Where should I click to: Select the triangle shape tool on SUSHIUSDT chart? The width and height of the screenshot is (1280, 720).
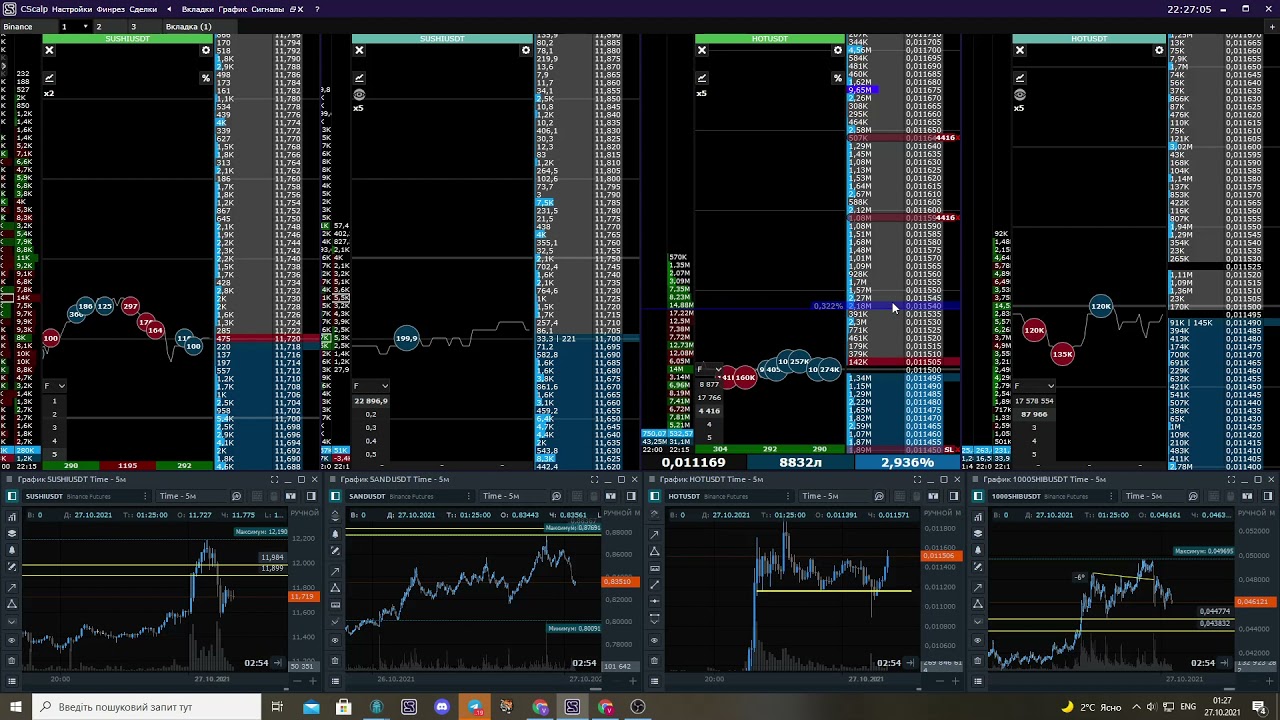click(12, 604)
